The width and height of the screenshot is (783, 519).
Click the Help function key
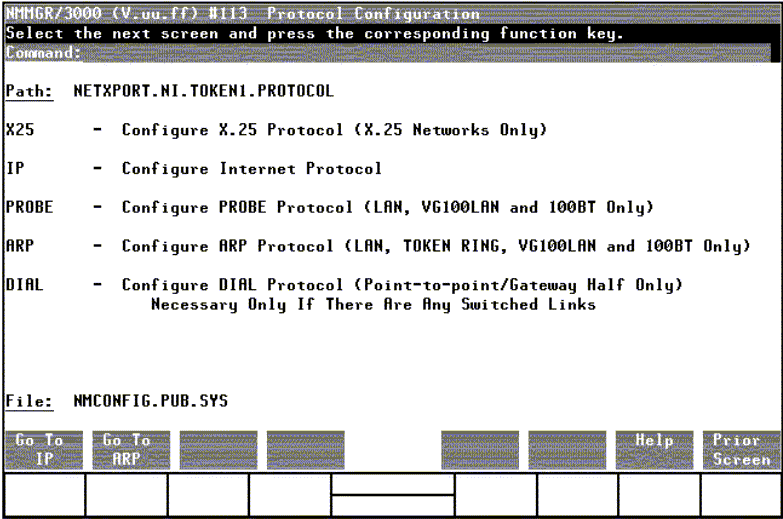click(654, 450)
